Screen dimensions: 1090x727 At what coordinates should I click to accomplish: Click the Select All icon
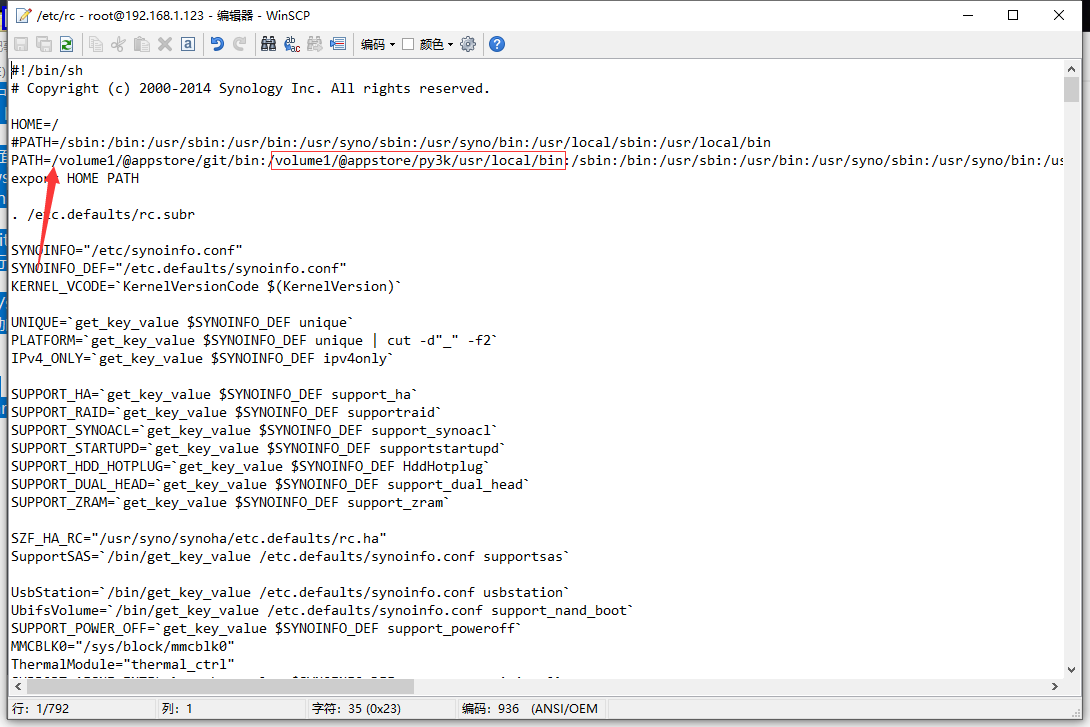188,44
